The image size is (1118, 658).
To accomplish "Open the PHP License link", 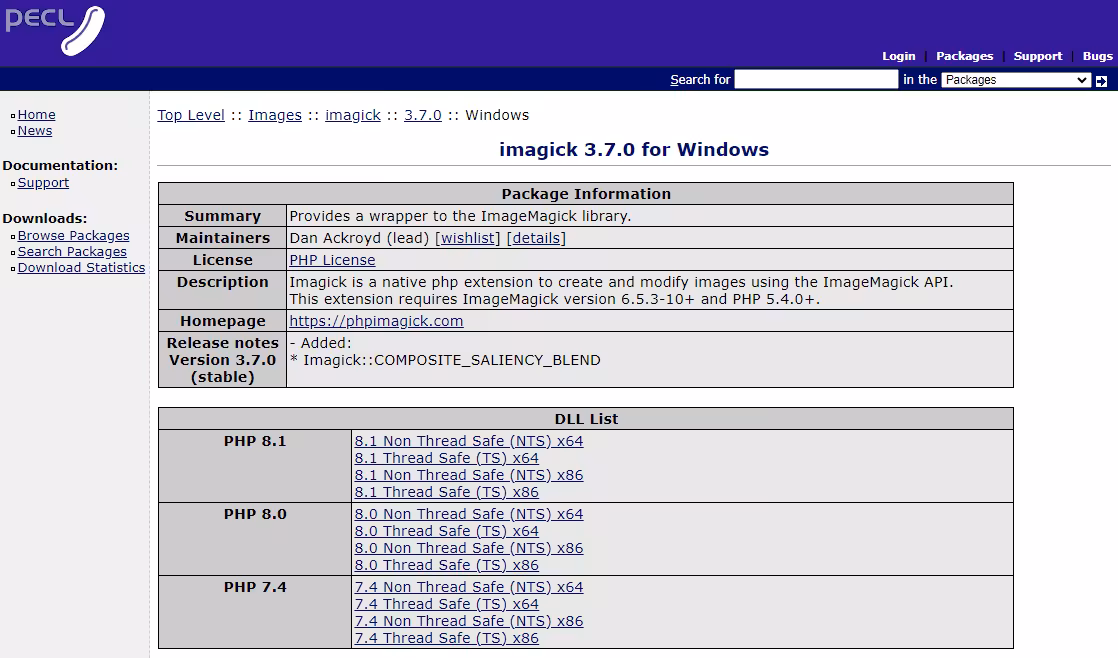I will [x=332, y=260].
